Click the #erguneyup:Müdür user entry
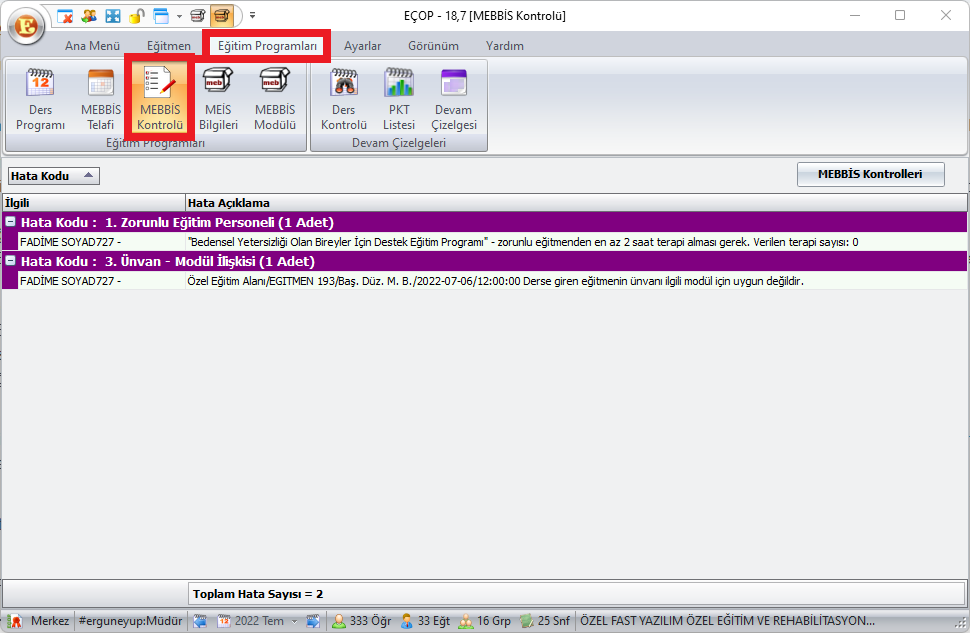970x633 pixels. coord(131,621)
